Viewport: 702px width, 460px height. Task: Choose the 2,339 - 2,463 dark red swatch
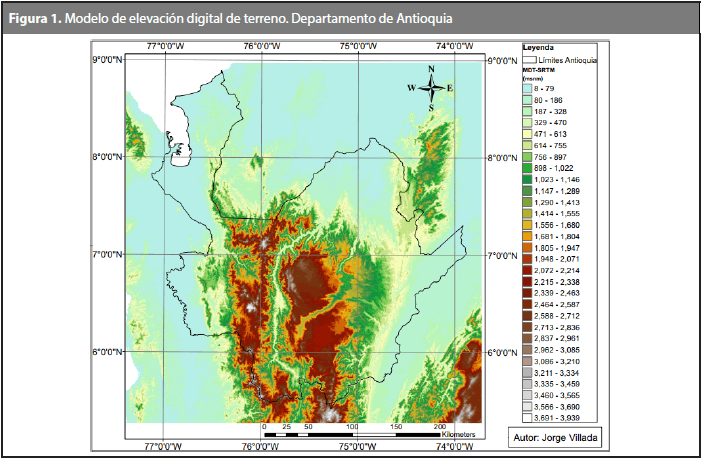[532, 293]
